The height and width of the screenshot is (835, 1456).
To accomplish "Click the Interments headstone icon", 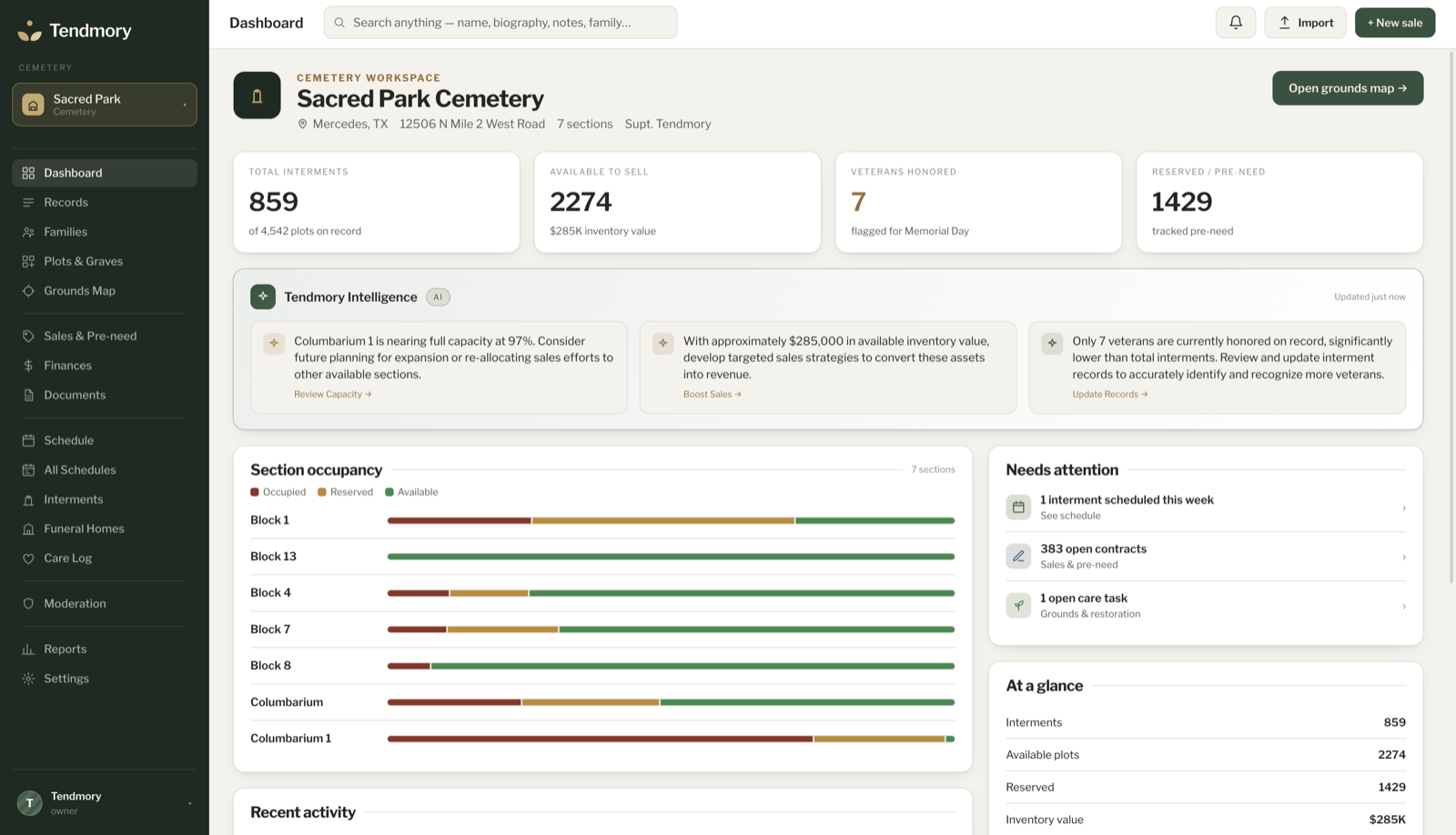I will (x=28, y=499).
